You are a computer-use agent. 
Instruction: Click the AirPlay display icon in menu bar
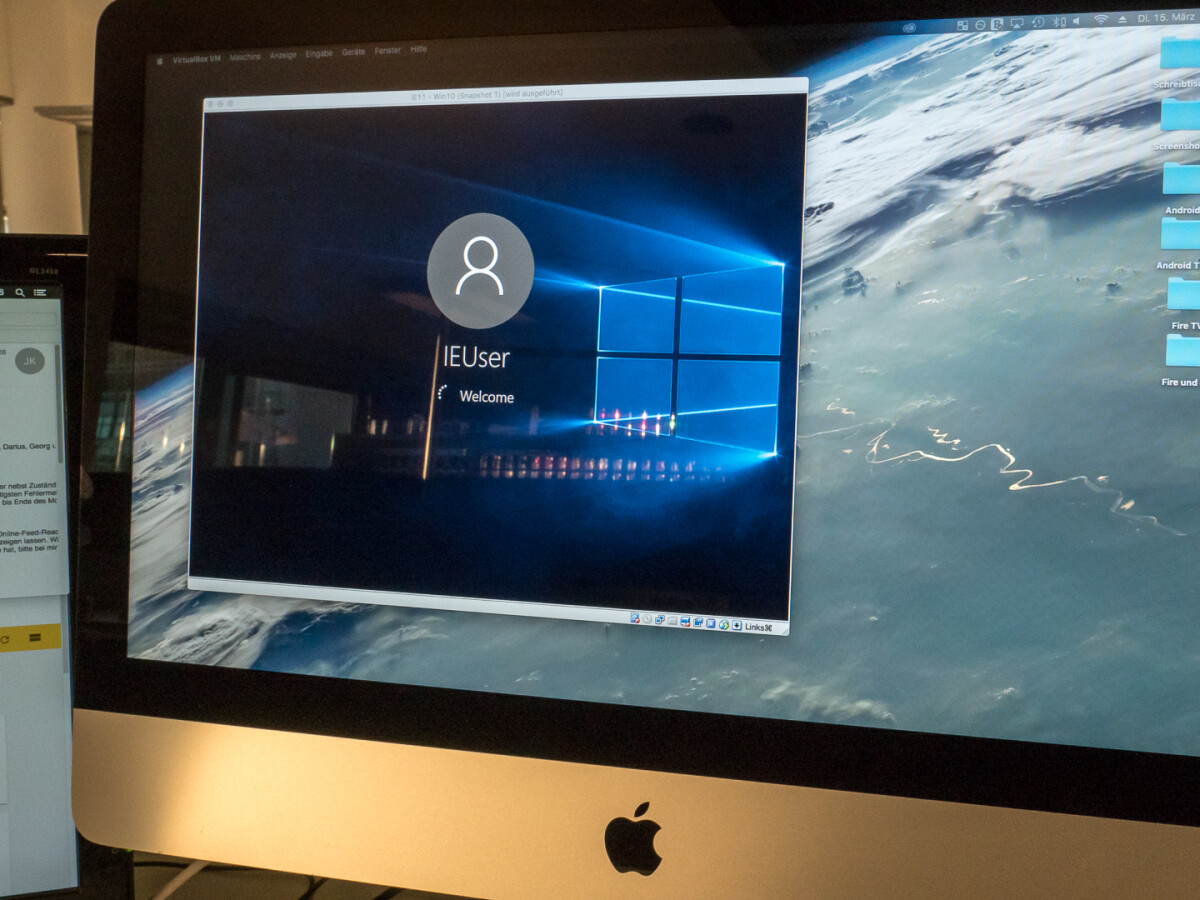pyautogui.click(x=1017, y=24)
